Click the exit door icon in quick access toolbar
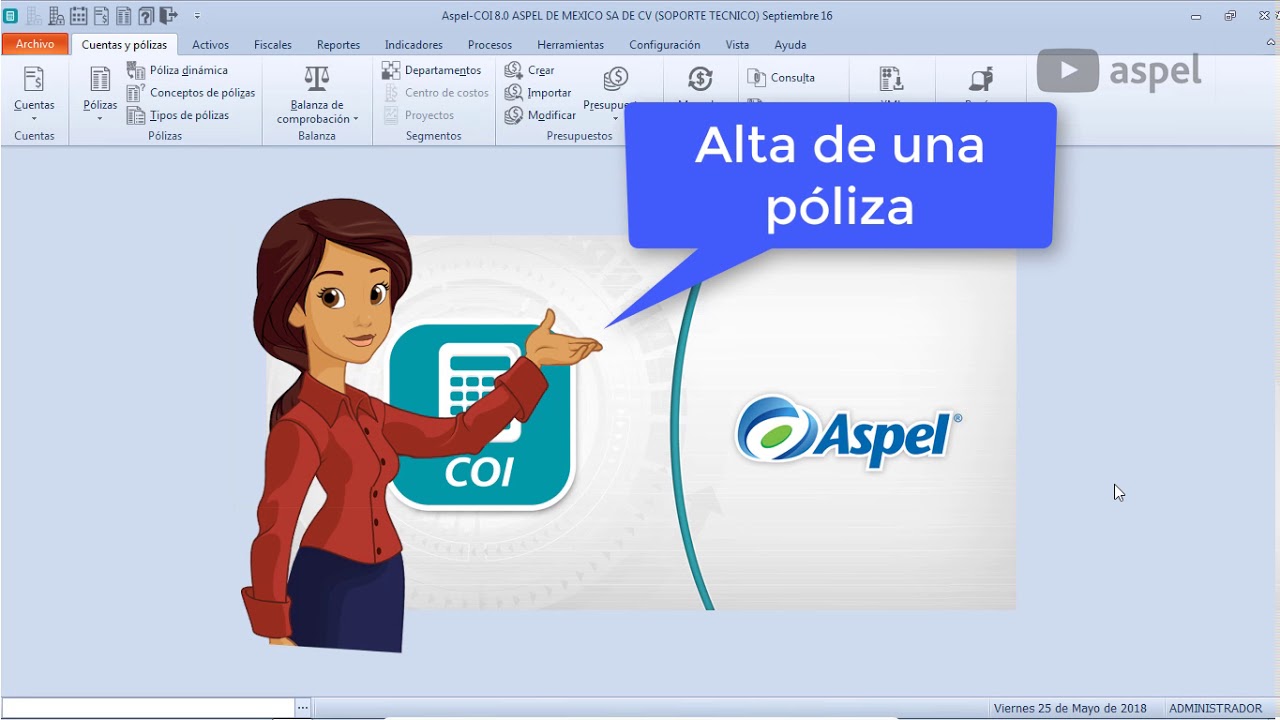 point(168,16)
